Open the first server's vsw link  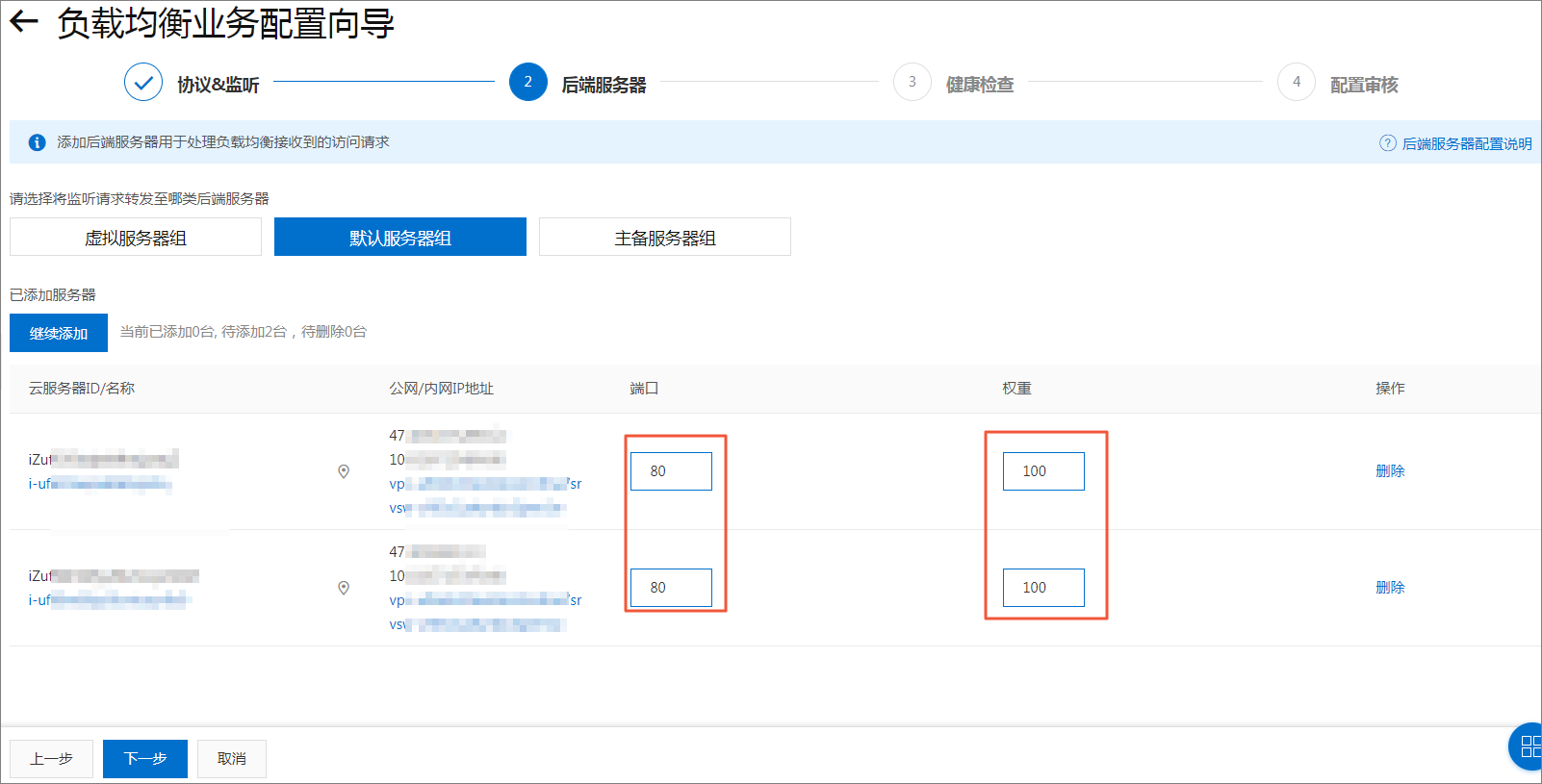477,508
